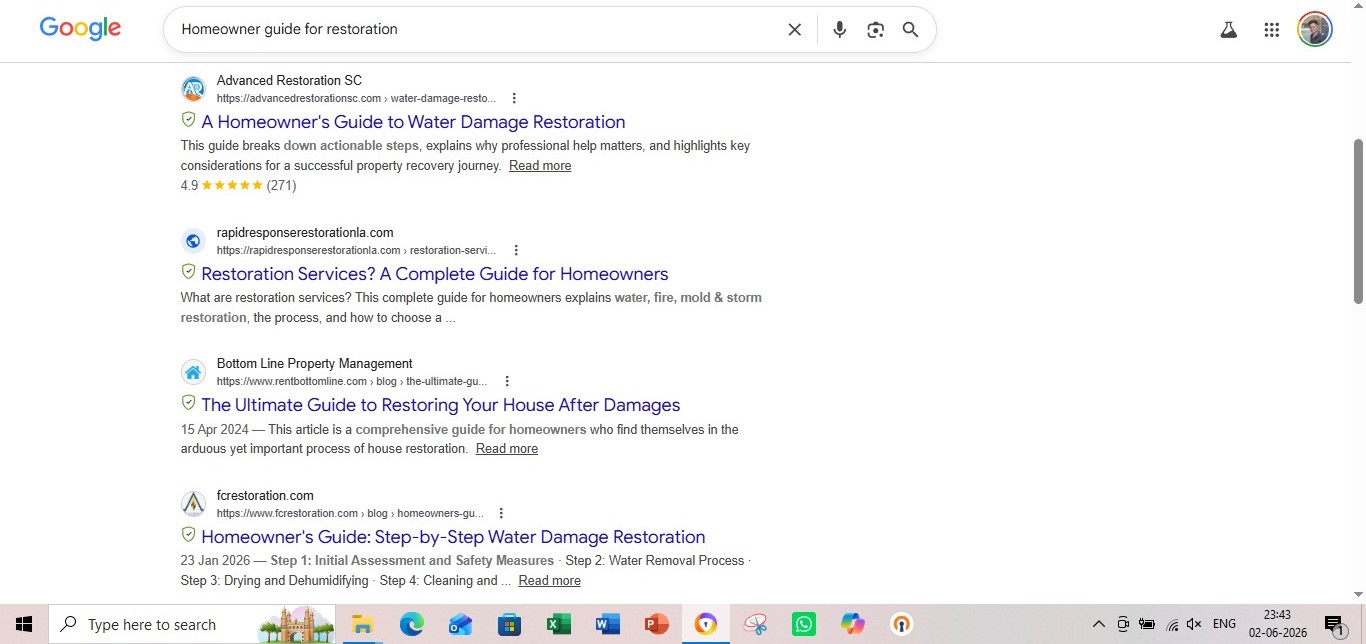Click the page vertical scrollbar thumb
The width and height of the screenshot is (1366, 644).
(1358, 221)
